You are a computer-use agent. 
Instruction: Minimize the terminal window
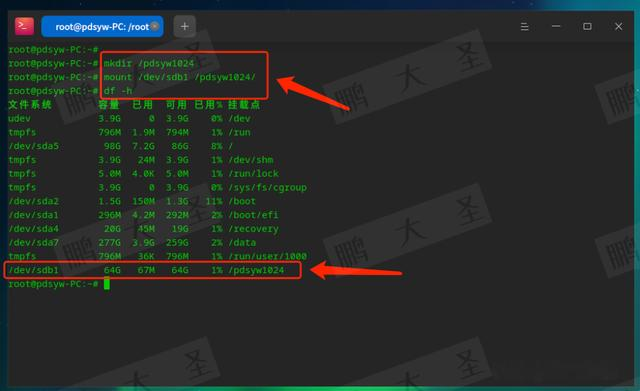(x=556, y=27)
